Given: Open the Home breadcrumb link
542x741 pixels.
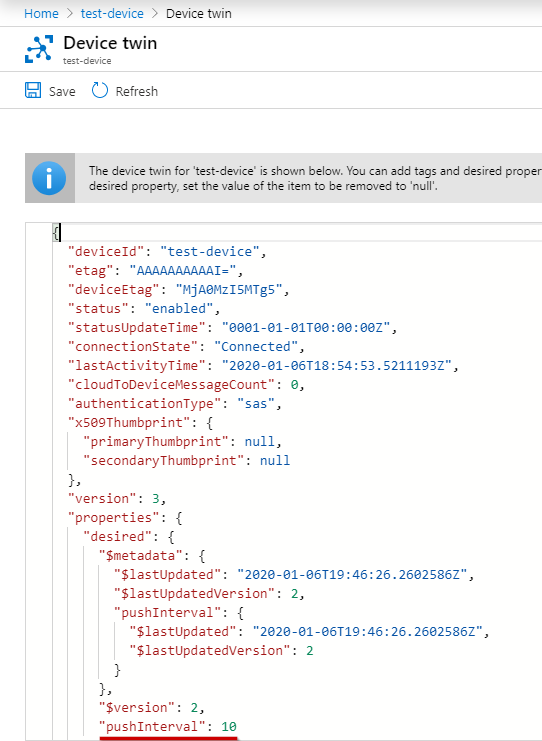Looking at the screenshot, I should 41,13.
